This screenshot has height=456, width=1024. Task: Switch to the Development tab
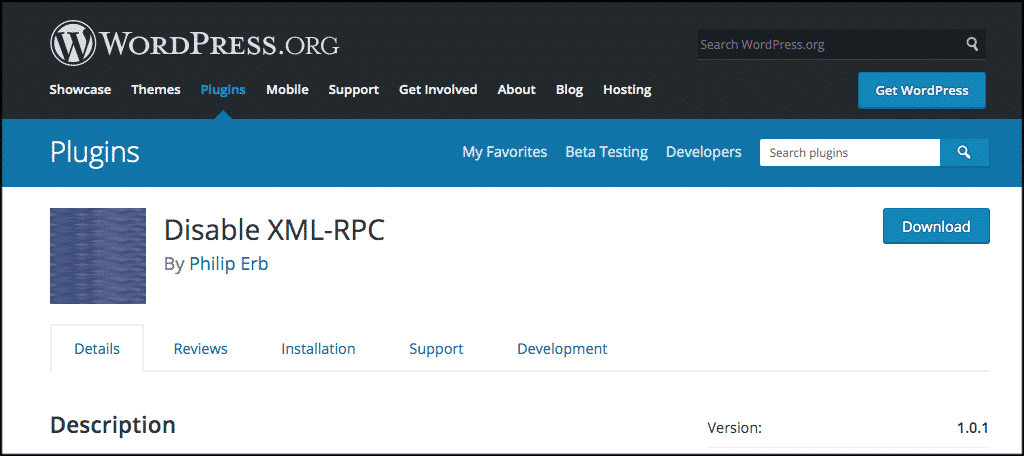[x=562, y=349]
